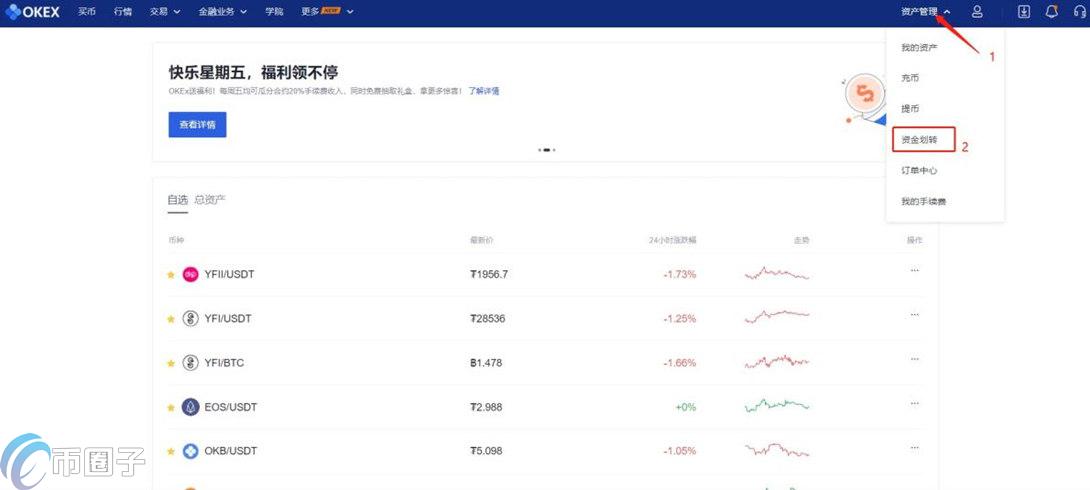Expand the 金融业务 dropdown menu
This screenshot has width=1090, height=490.
click(x=222, y=12)
